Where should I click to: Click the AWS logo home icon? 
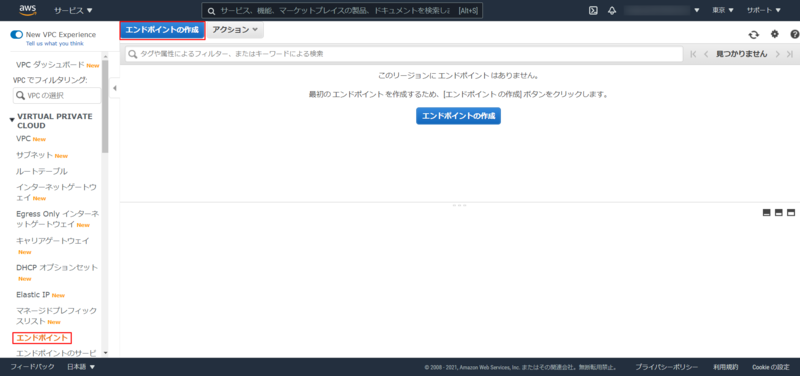pos(27,10)
